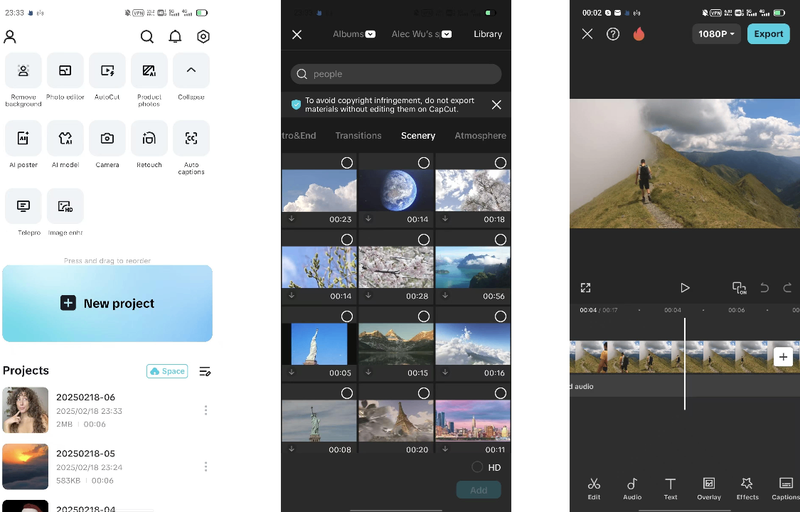Viewport: 800px width, 512px height.
Task: Open options menu for project 20250218-06
Action: (x=206, y=410)
